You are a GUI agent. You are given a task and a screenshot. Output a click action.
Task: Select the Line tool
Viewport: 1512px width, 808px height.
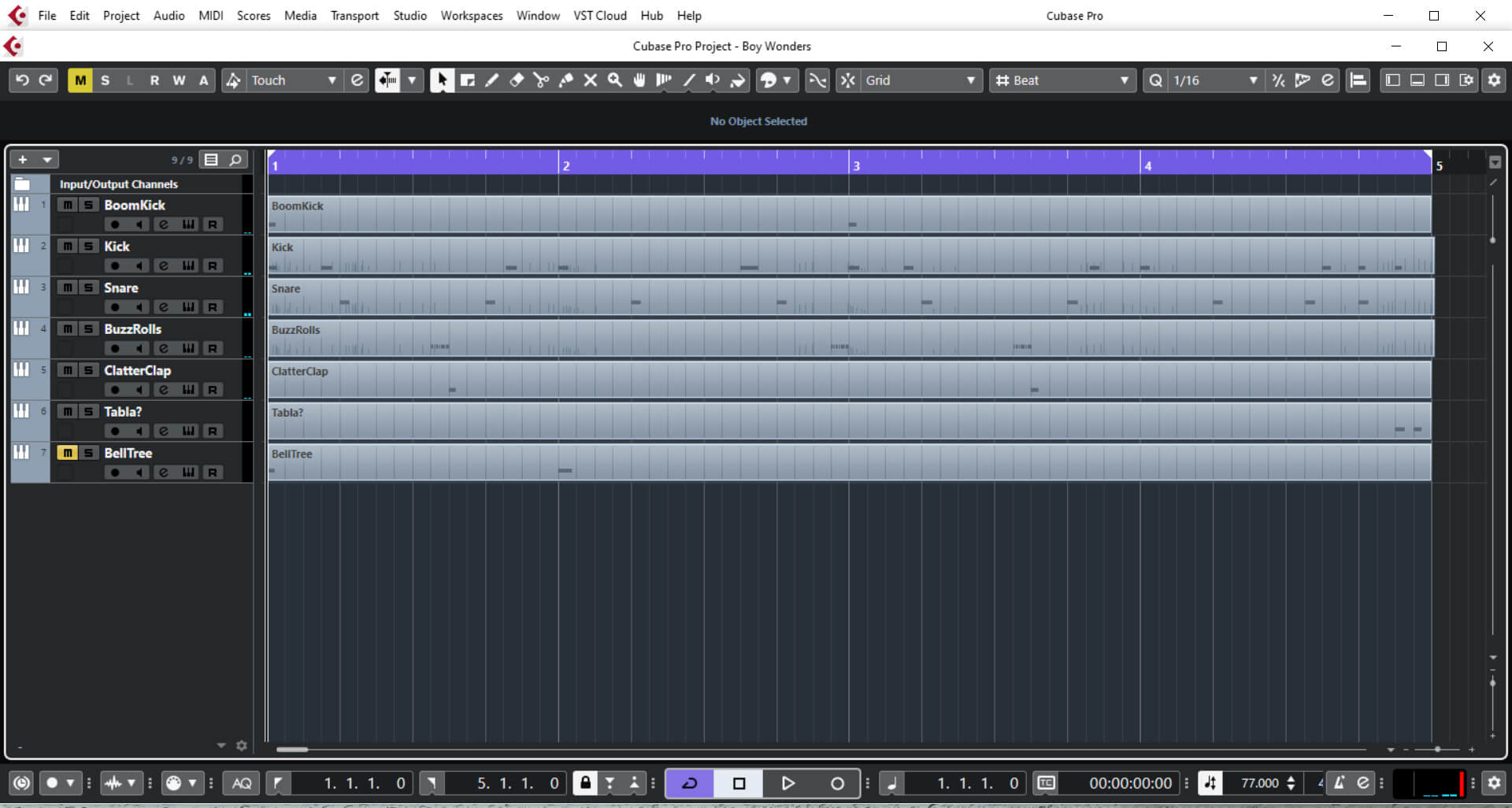click(x=689, y=80)
